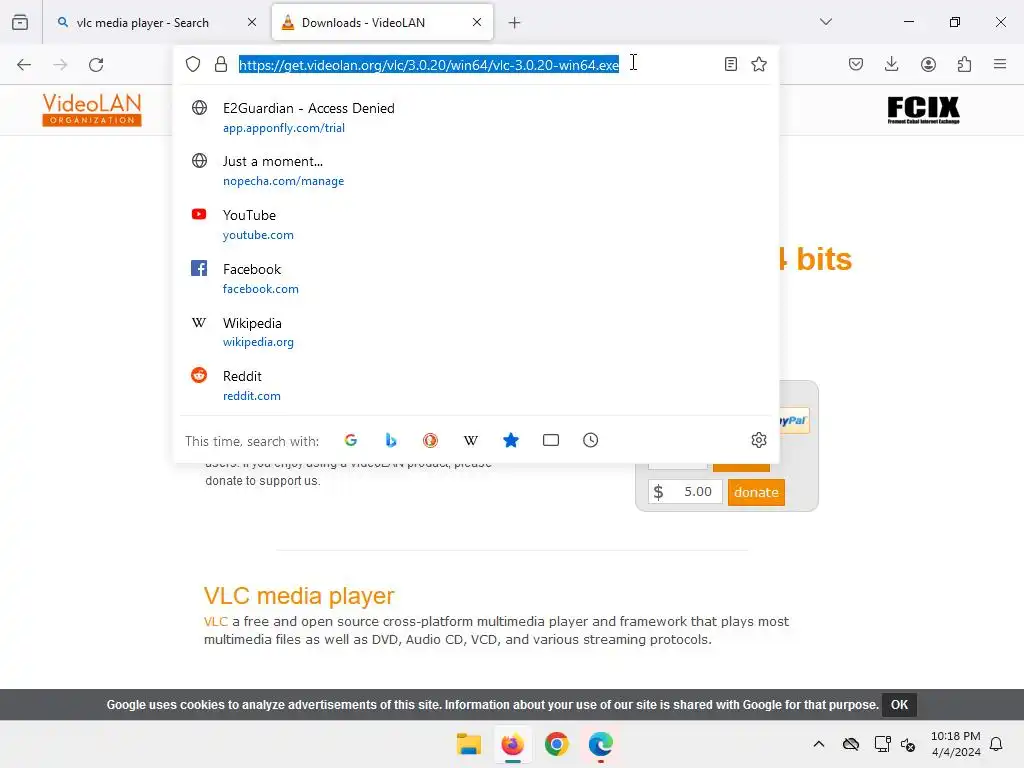Follow the orange VLC link in description
This screenshot has height=768, width=1024.
coord(216,622)
